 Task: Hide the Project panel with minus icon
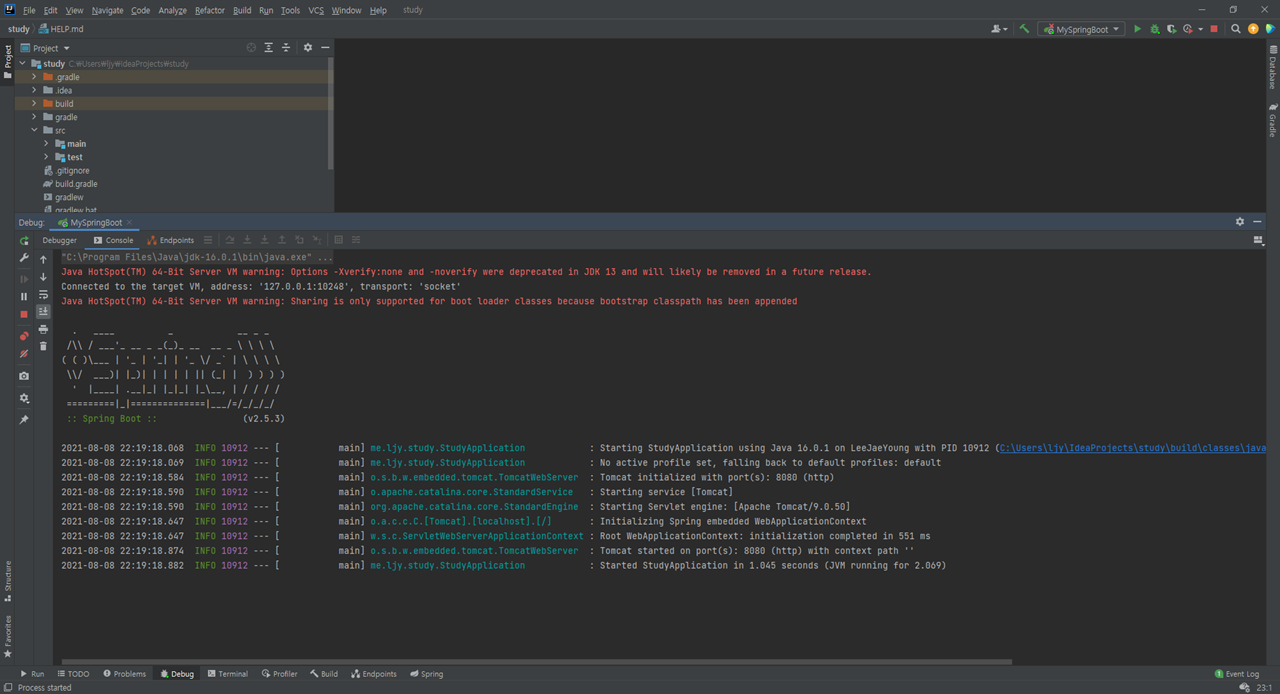point(325,48)
